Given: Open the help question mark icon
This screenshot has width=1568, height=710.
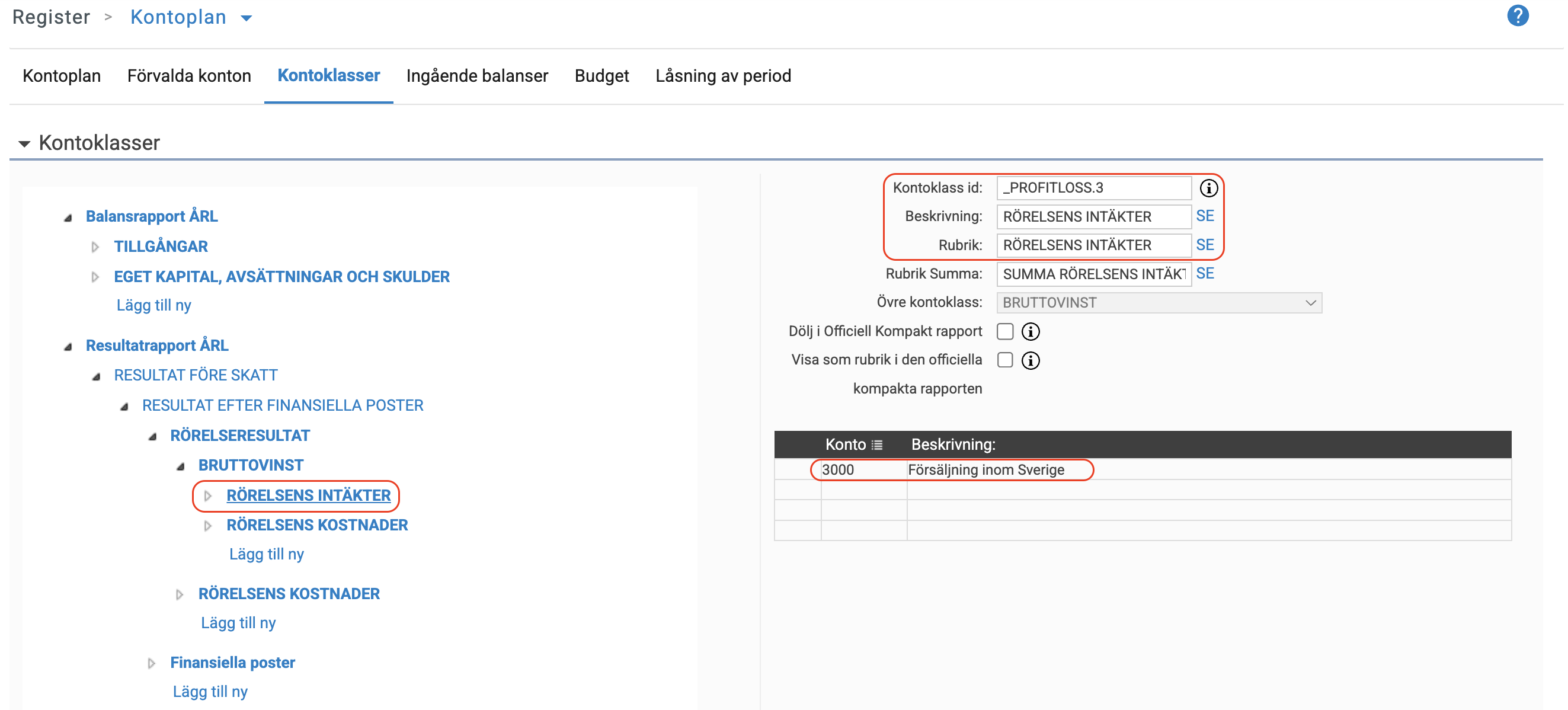Looking at the screenshot, I should click(x=1518, y=16).
